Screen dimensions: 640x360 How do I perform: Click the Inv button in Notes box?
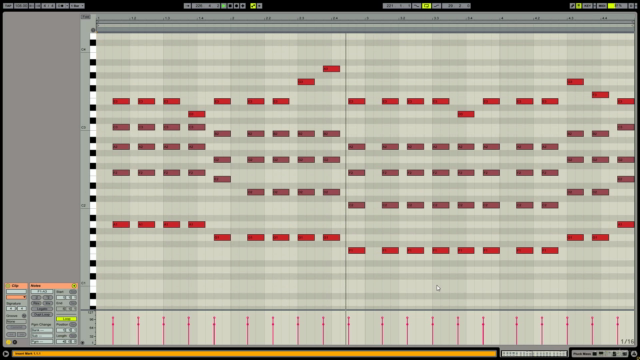[48, 303]
